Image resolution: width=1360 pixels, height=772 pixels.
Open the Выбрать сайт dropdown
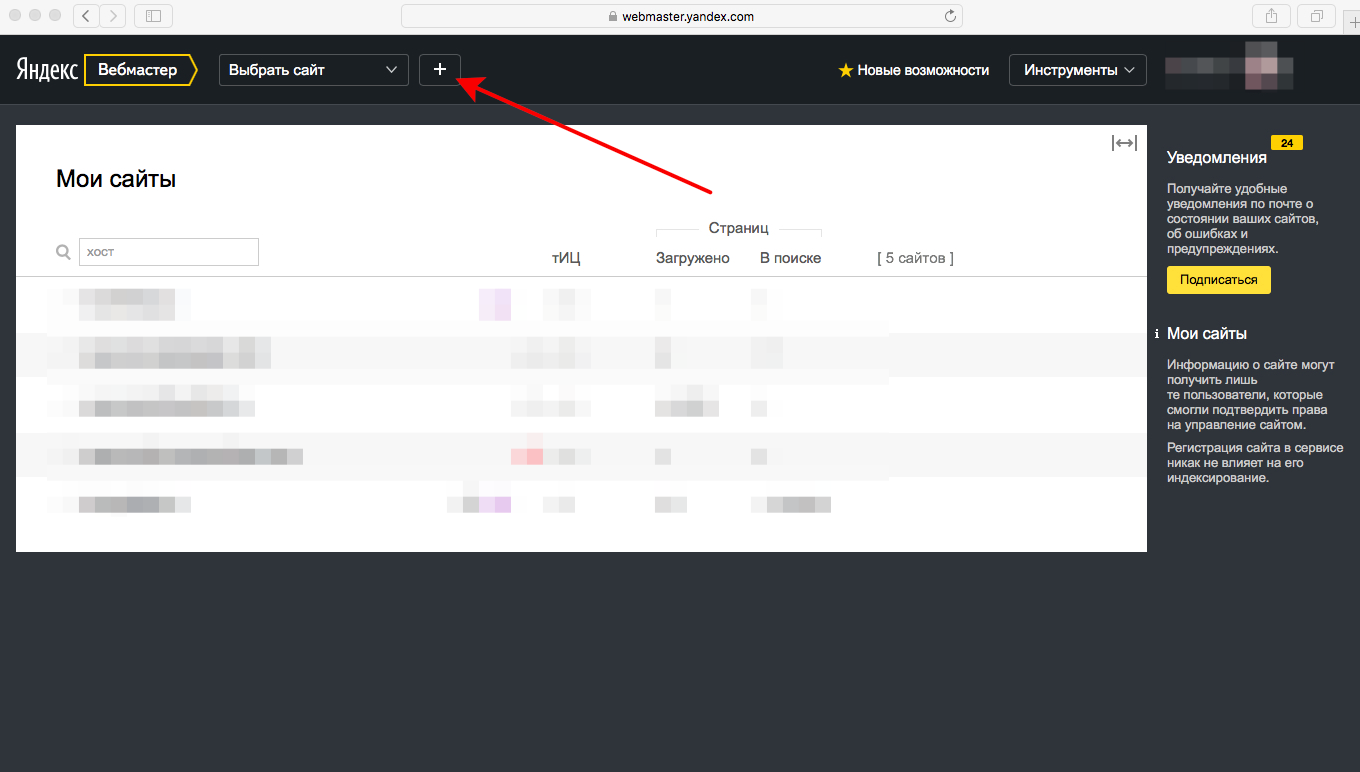[314, 70]
